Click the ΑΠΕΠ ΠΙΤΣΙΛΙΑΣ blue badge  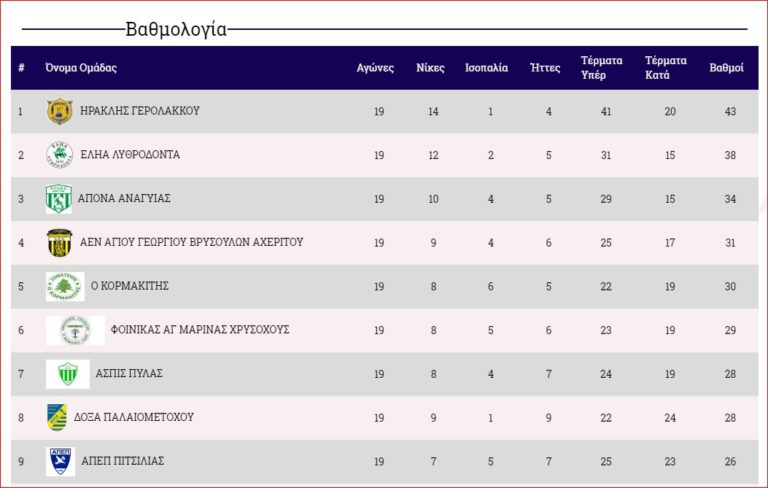coord(60,461)
